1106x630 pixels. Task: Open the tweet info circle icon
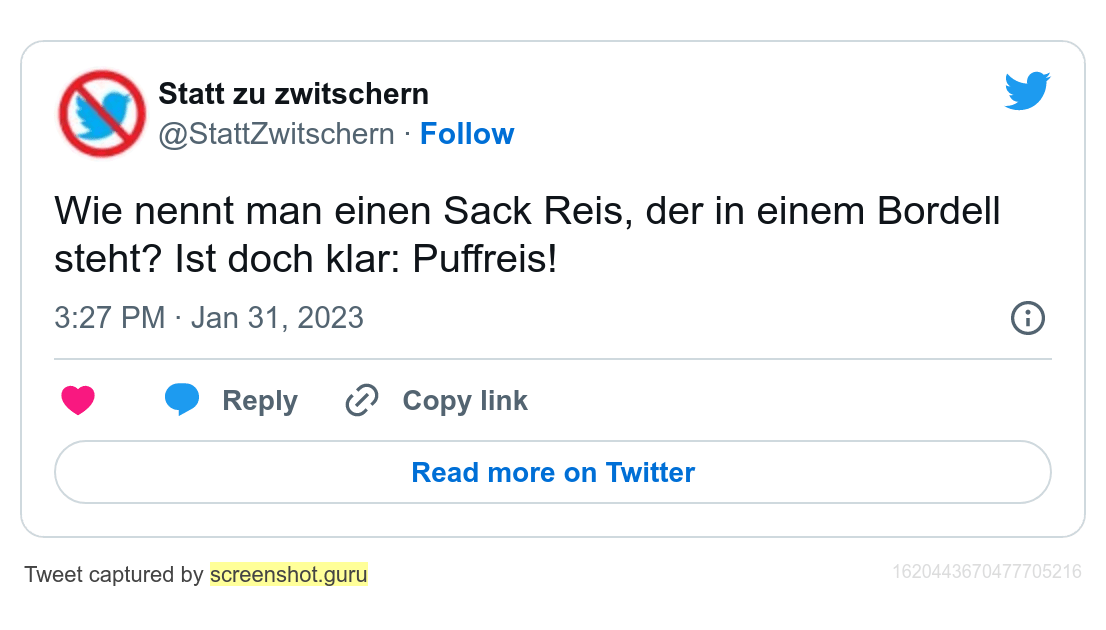pos(1028,318)
